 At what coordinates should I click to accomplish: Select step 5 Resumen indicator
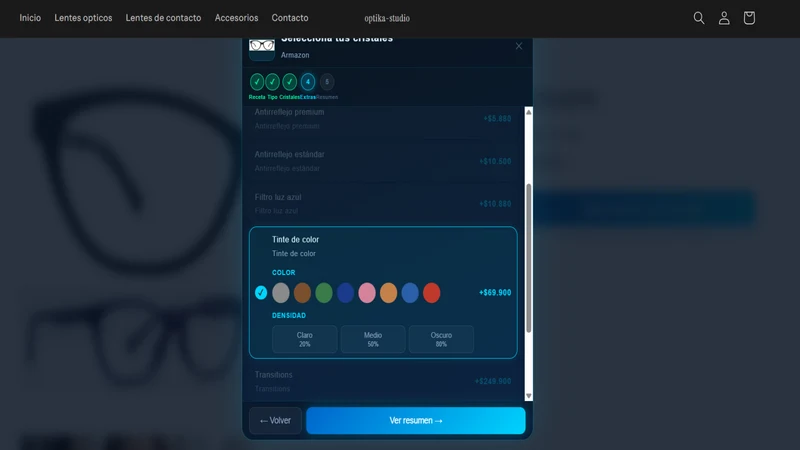pos(327,82)
